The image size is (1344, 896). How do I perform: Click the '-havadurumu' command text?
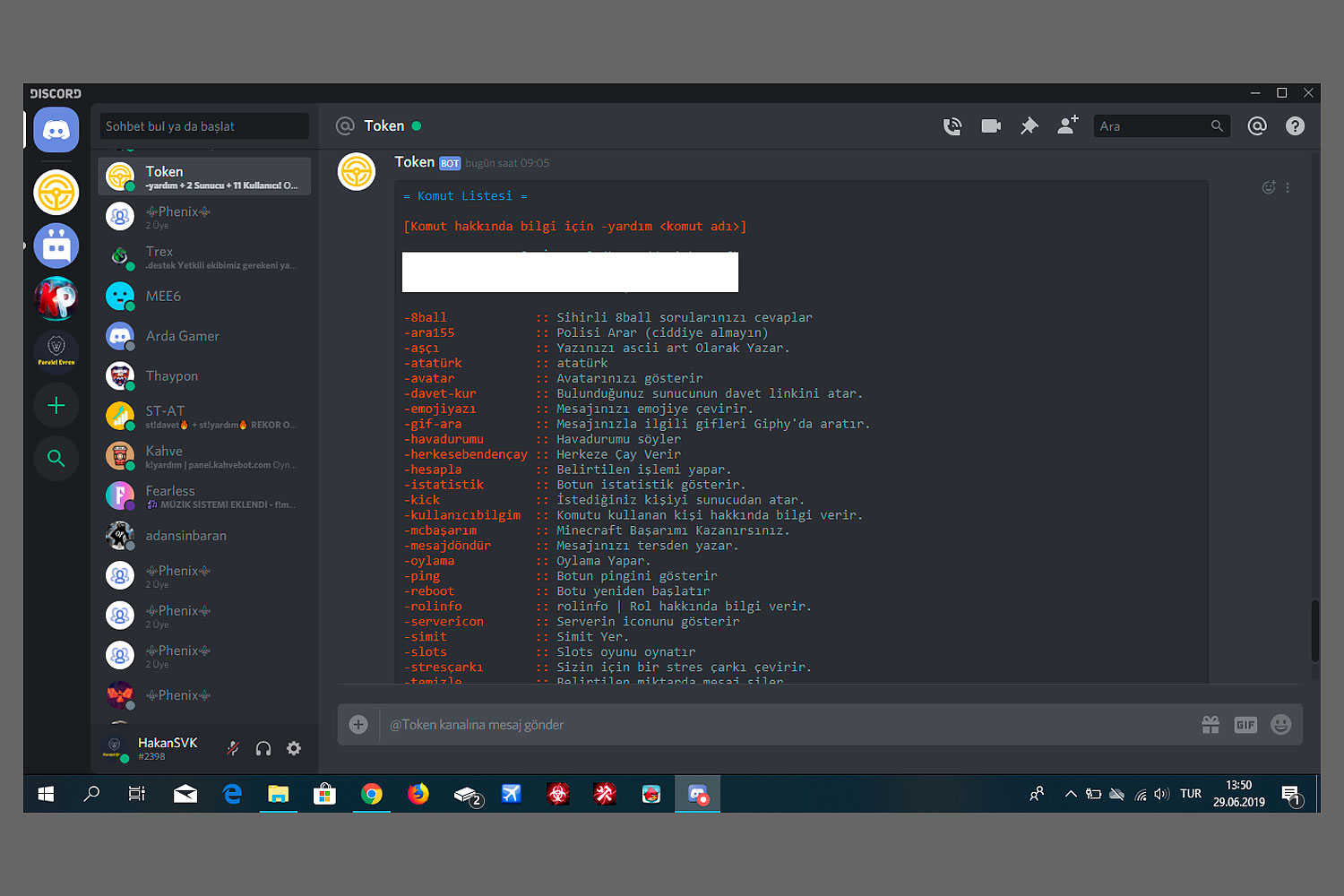tap(444, 439)
